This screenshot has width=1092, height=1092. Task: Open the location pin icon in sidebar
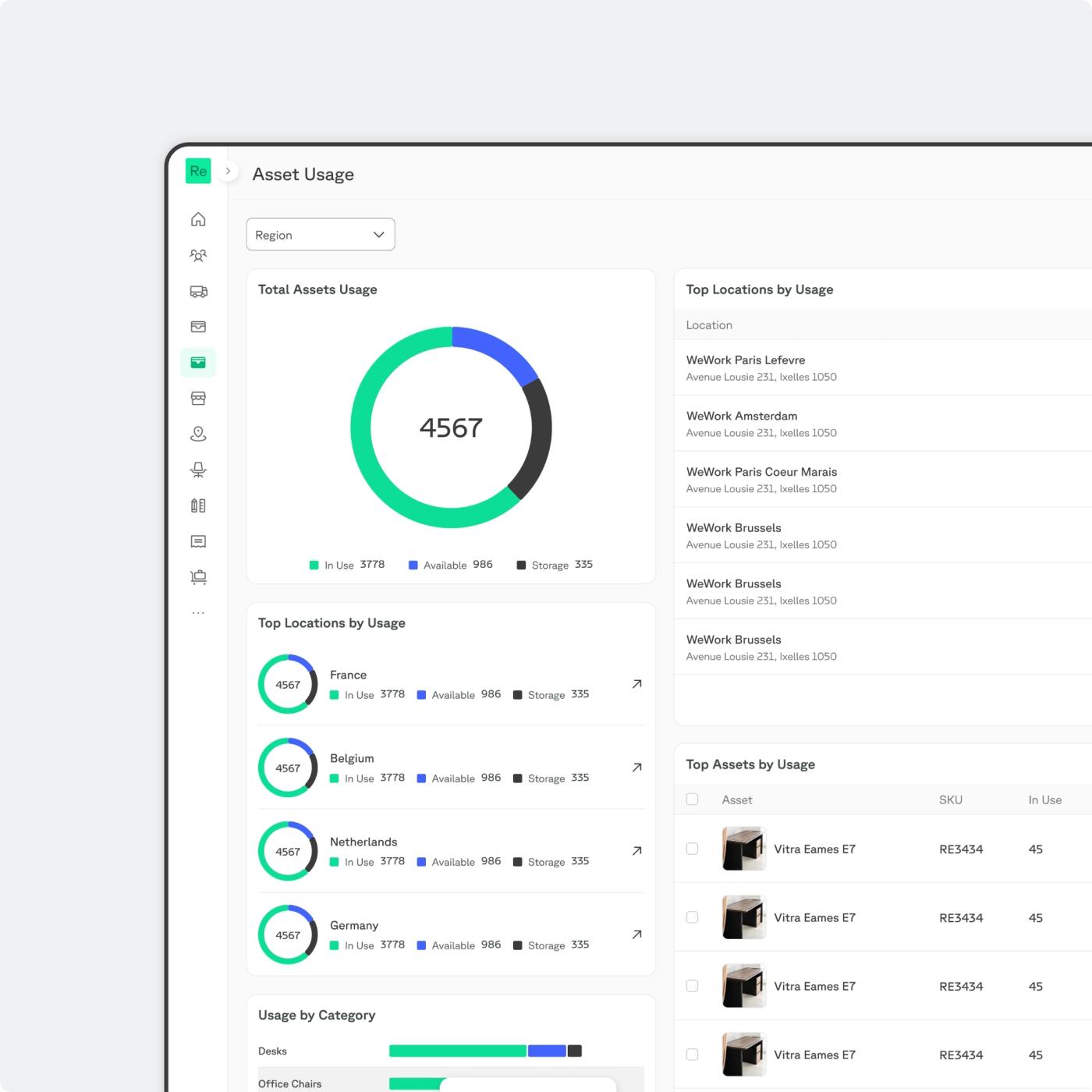click(198, 434)
